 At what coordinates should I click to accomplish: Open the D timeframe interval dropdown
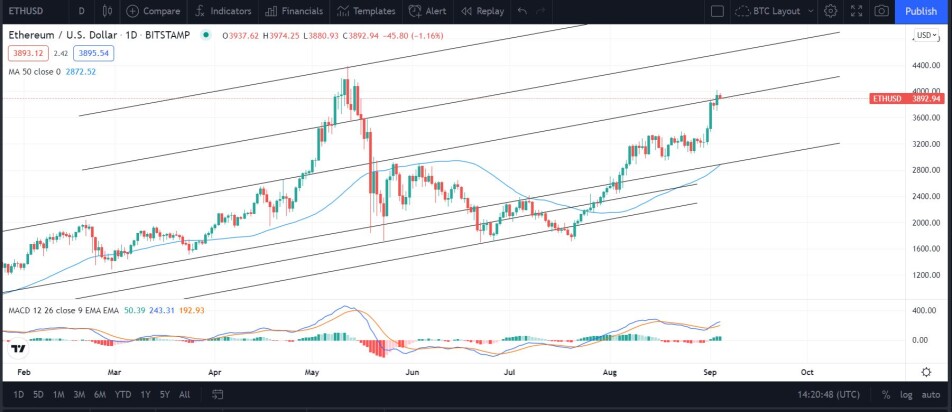point(81,11)
